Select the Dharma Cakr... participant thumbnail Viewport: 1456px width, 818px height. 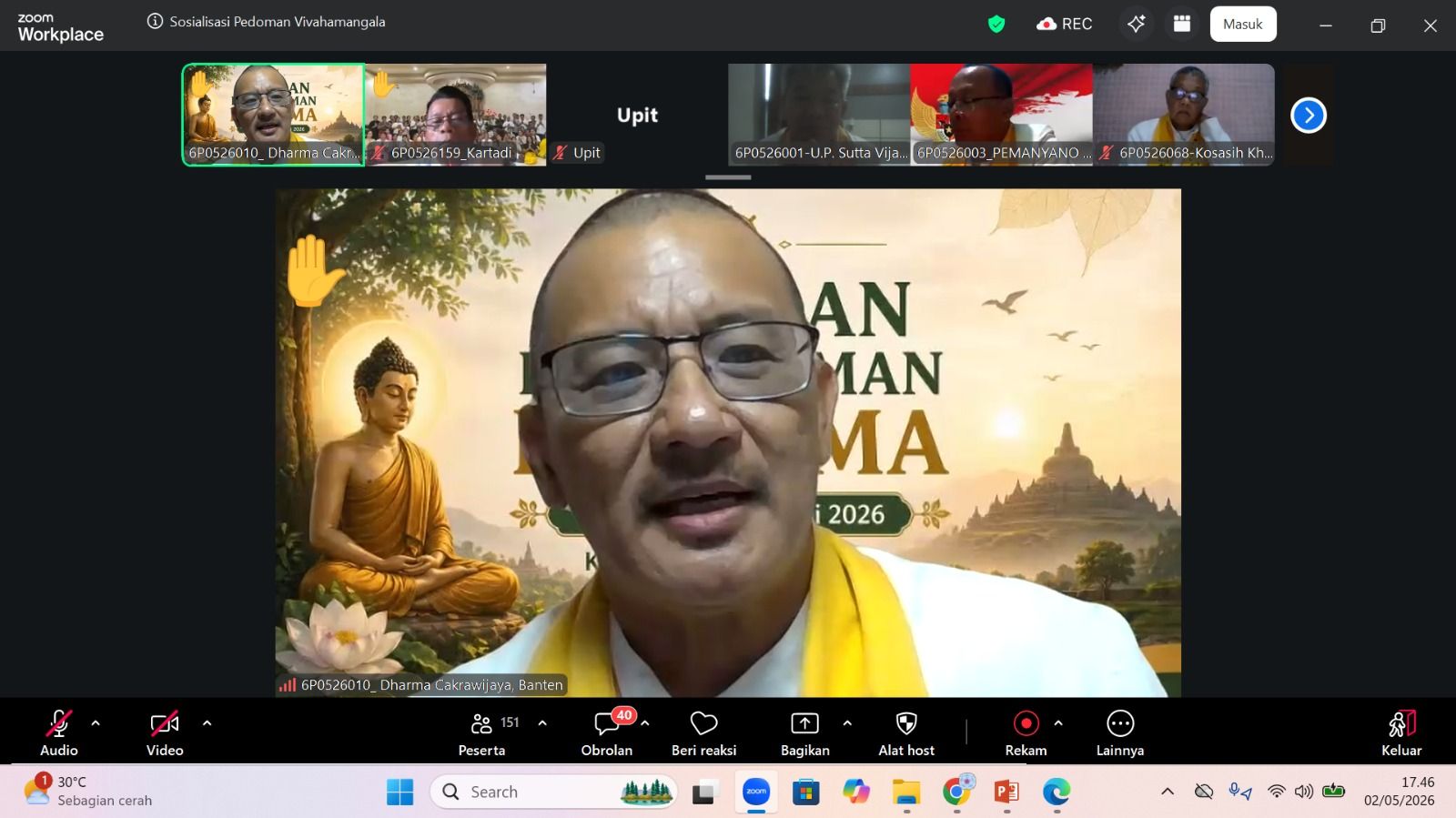(273, 115)
